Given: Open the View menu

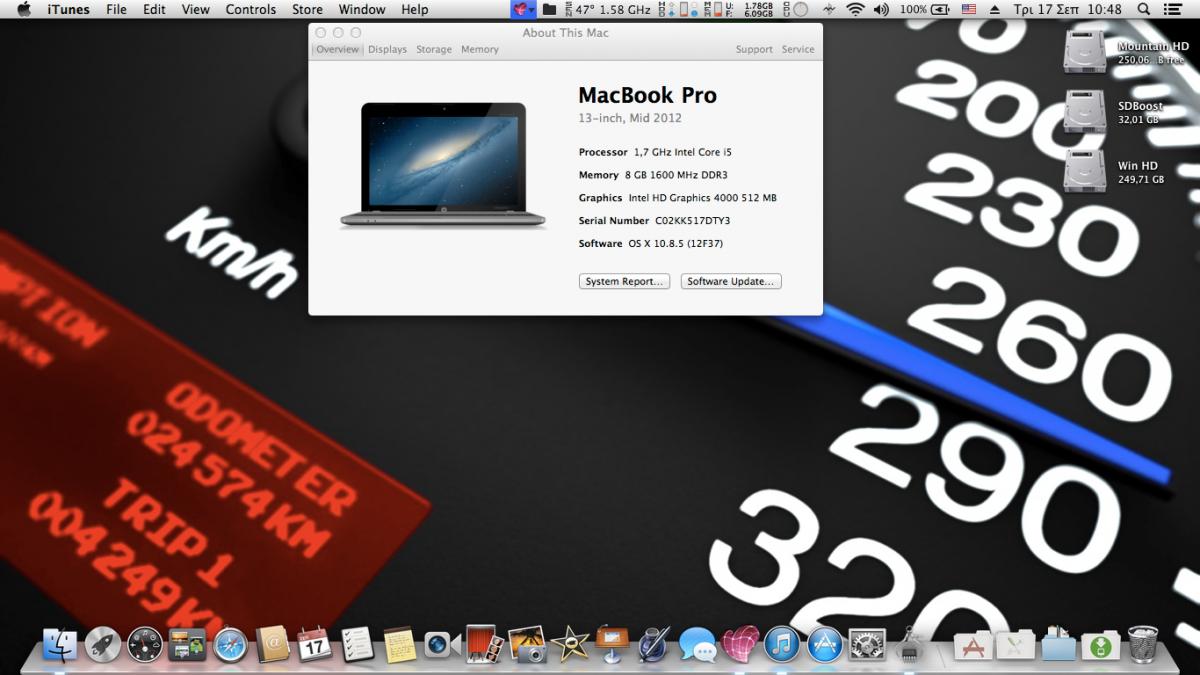Looking at the screenshot, I should point(196,9).
